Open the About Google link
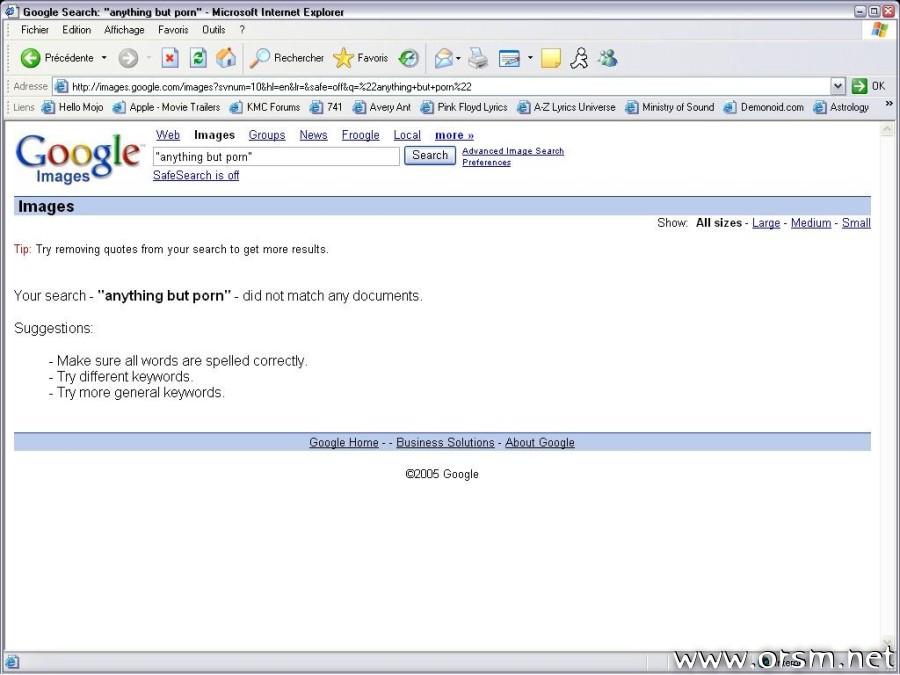Image resolution: width=900 pixels, height=675 pixels. pos(540,443)
